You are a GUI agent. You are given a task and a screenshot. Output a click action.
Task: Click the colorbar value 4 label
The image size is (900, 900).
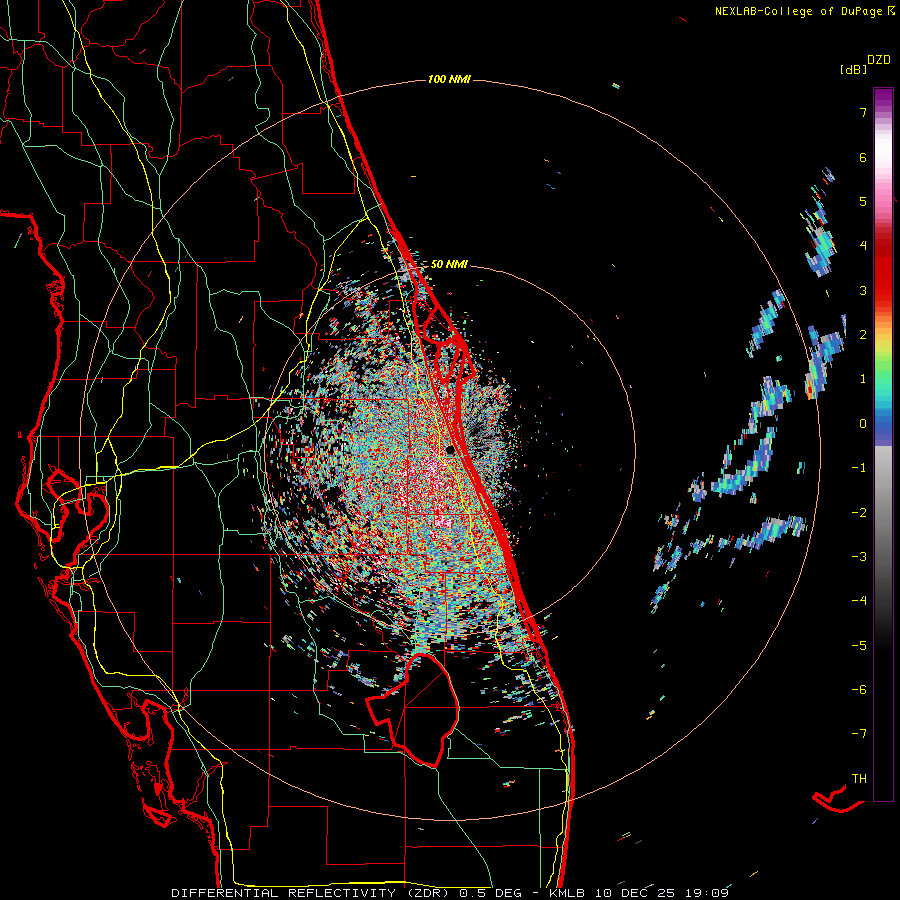[x=863, y=246]
